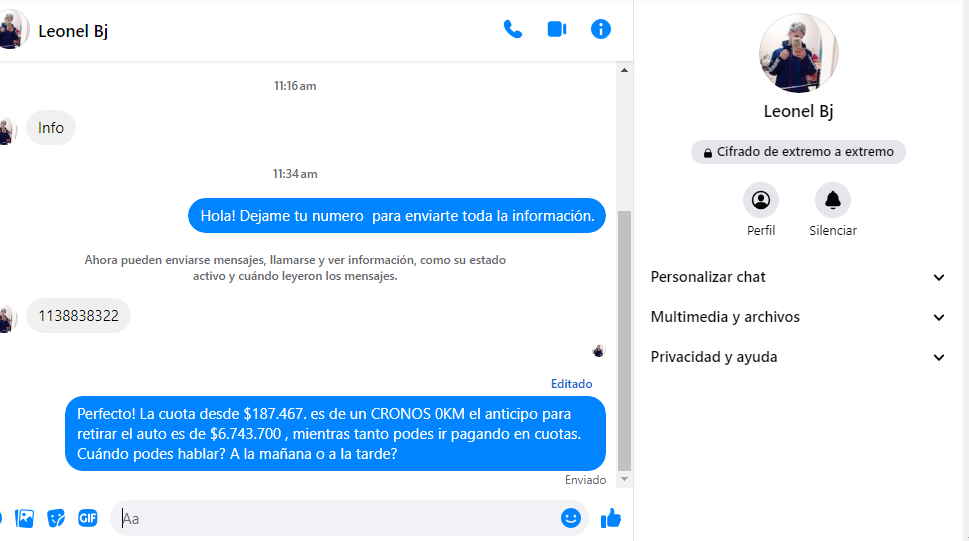Click Leonel Bj's large profile picture
Viewport: 969px width, 541px height.
(798, 53)
